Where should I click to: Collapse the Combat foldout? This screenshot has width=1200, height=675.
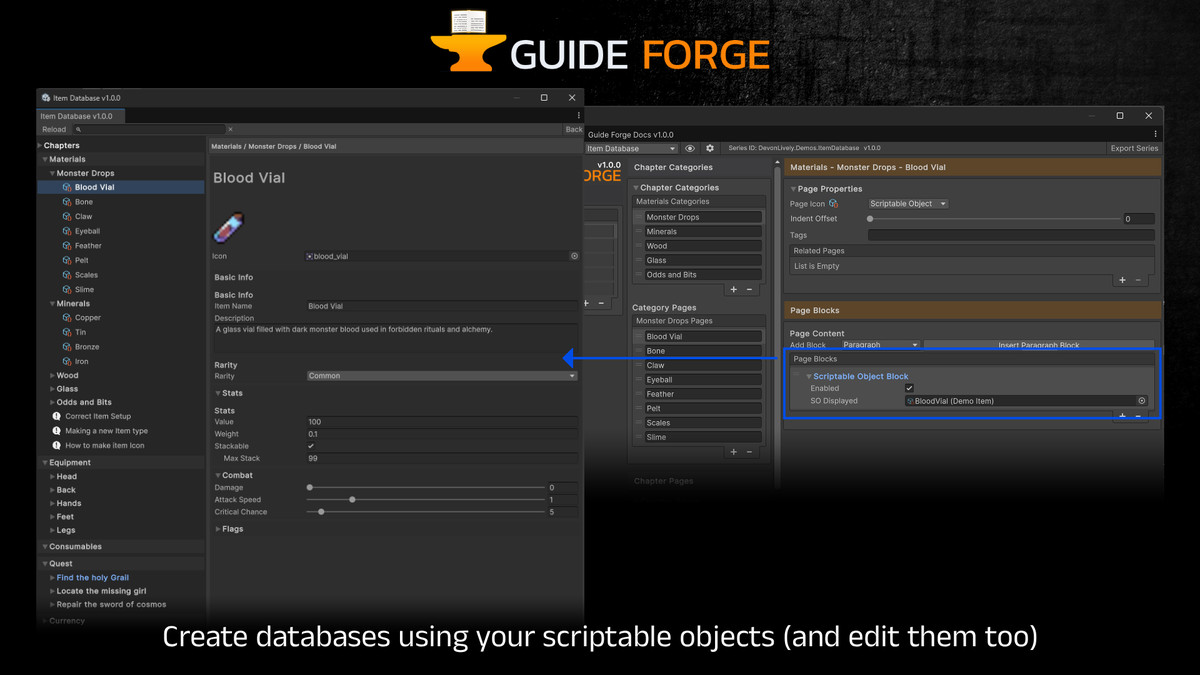[219, 475]
